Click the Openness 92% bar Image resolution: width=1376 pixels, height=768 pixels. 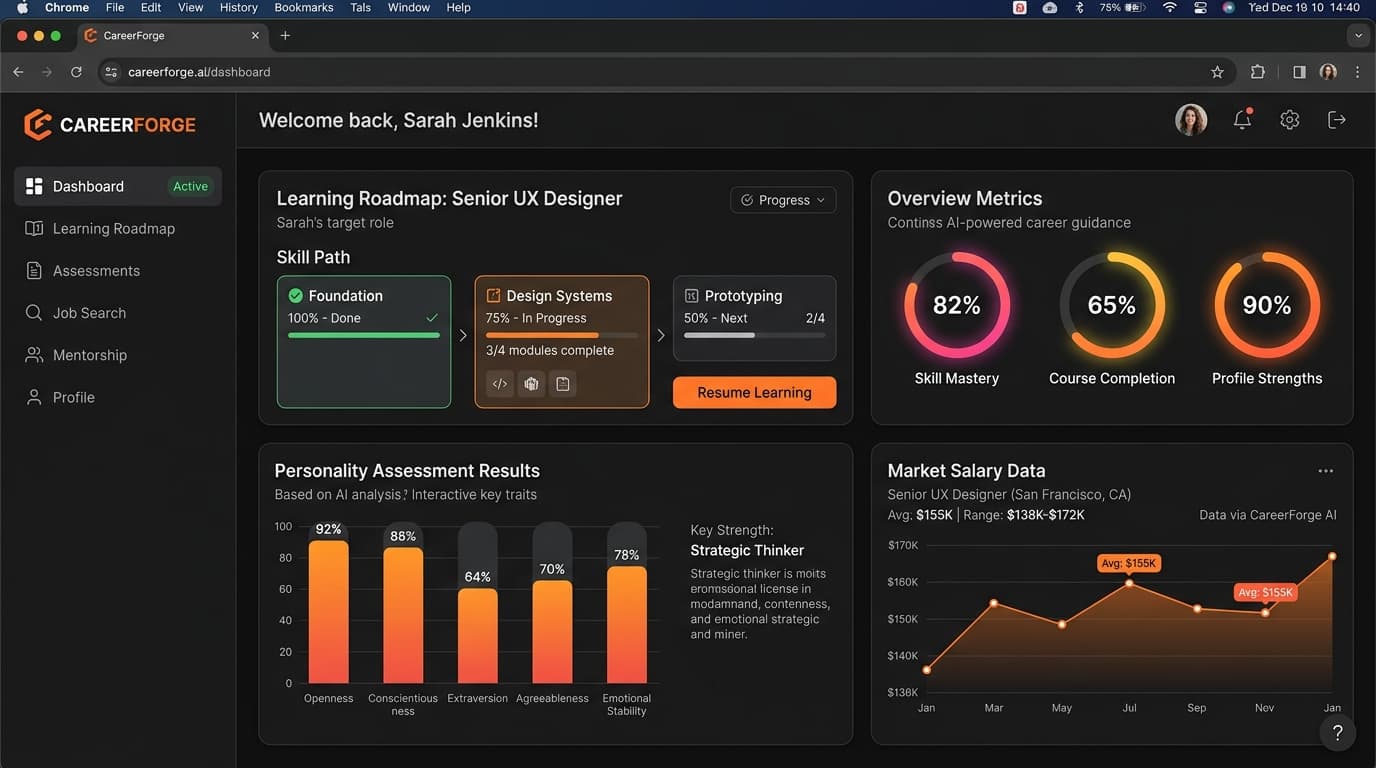[329, 612]
